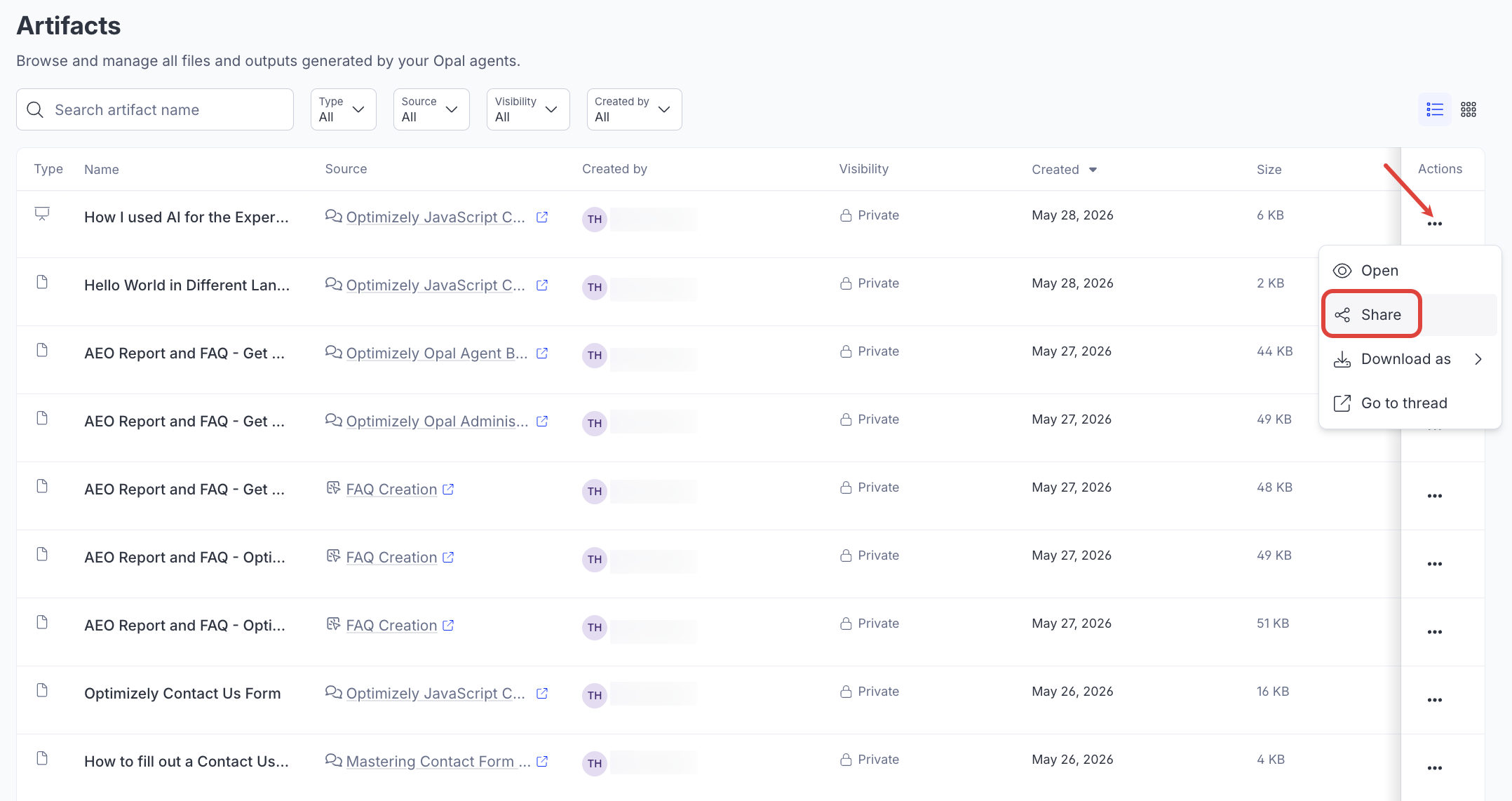Click document type icon of Hello World row
Image resolution: width=1512 pixels, height=801 pixels.
point(42,282)
